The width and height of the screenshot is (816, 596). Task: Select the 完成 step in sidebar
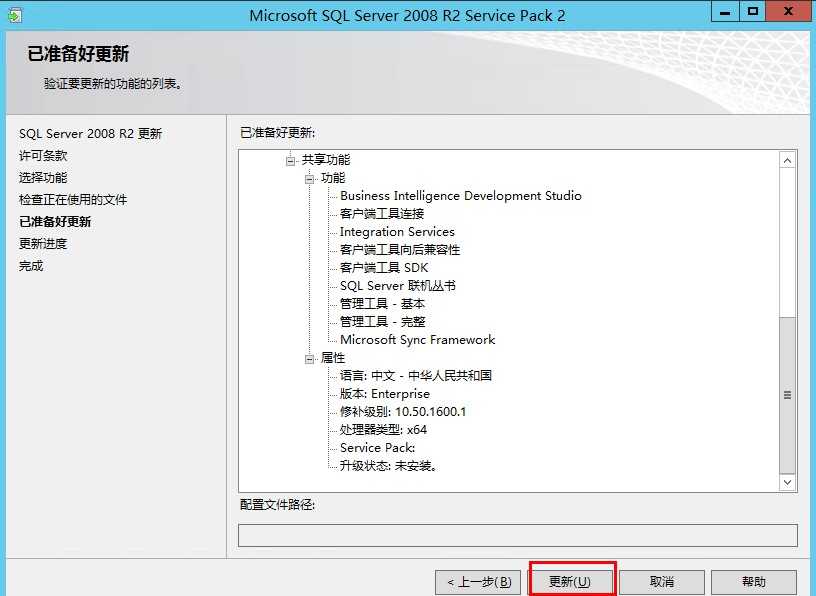click(31, 266)
